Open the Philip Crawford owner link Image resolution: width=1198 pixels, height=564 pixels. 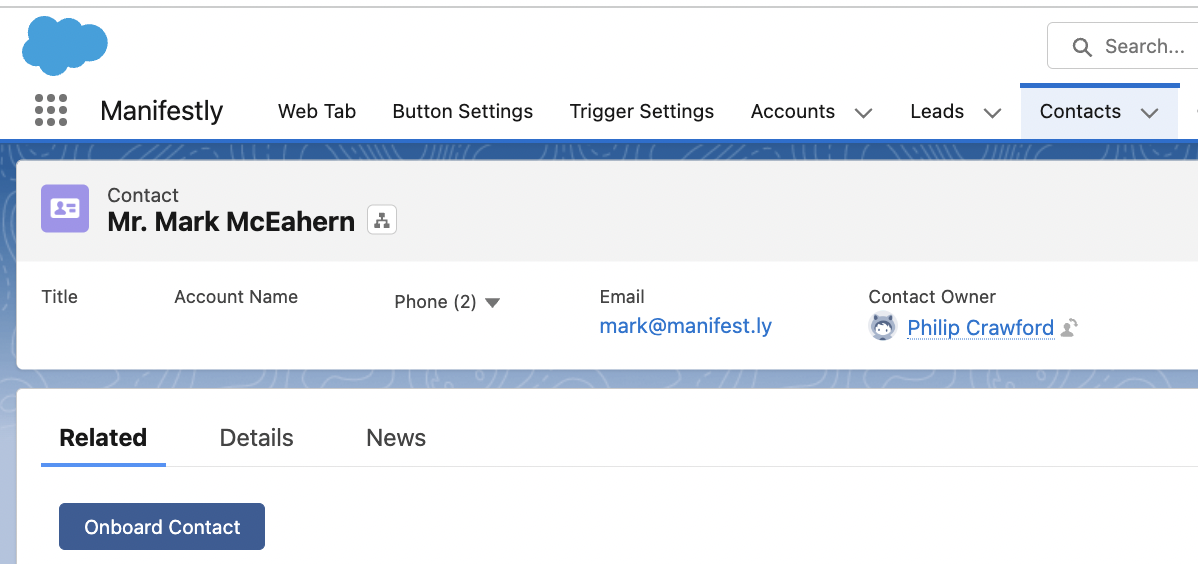pos(980,328)
